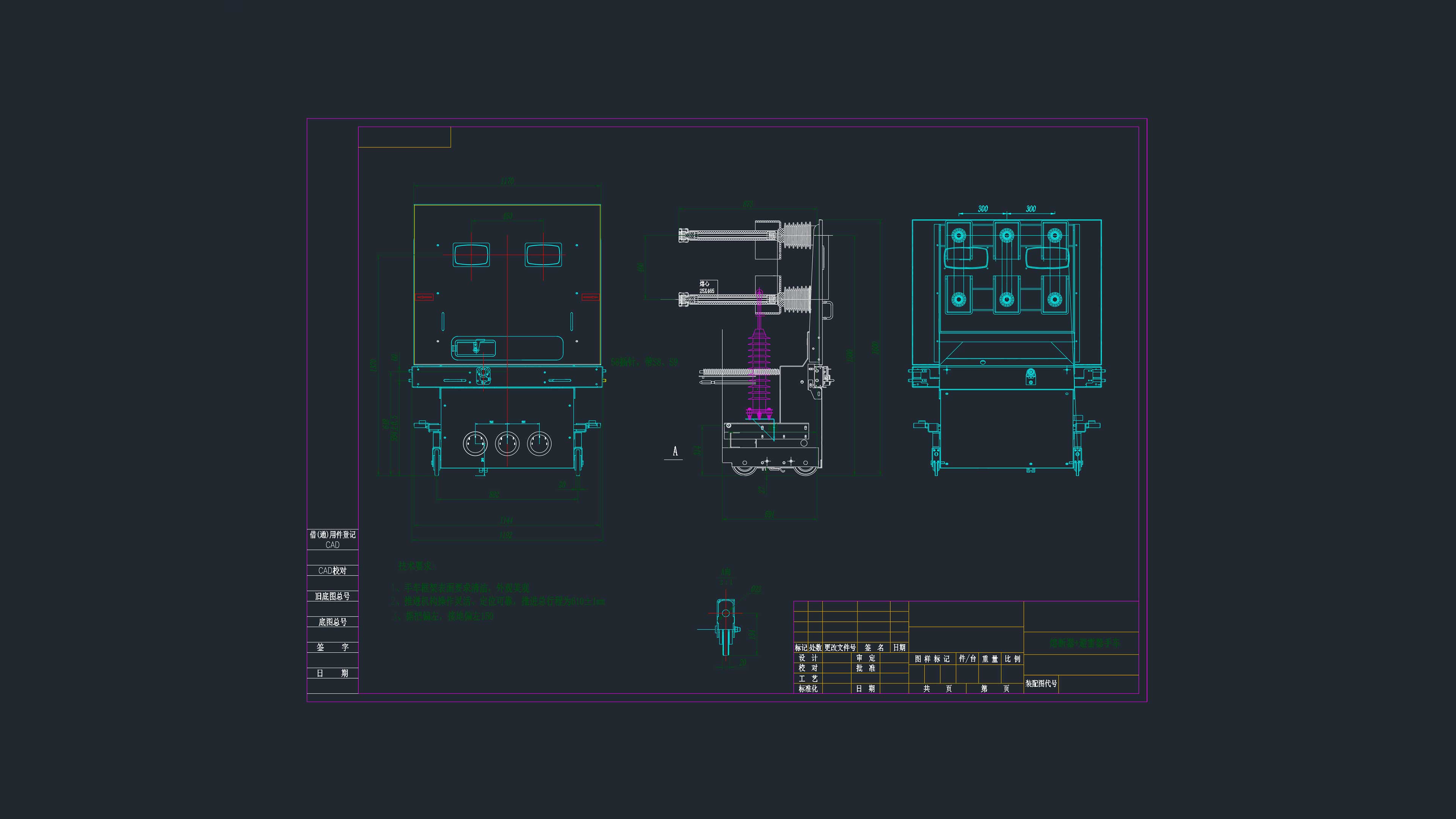Select the '1144' dimension
The width and height of the screenshot is (1456, 819).
507,521
